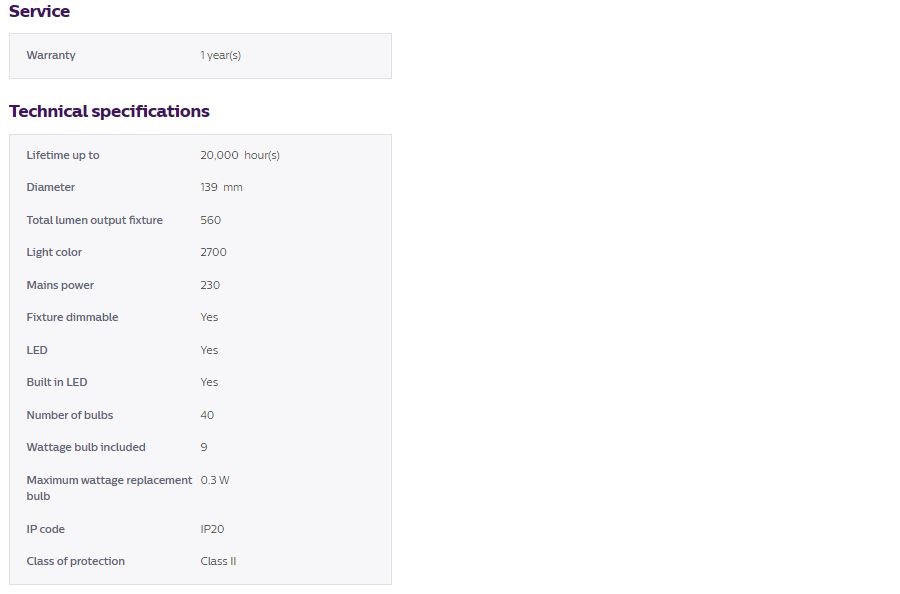Click the Built in LED label

(x=57, y=382)
